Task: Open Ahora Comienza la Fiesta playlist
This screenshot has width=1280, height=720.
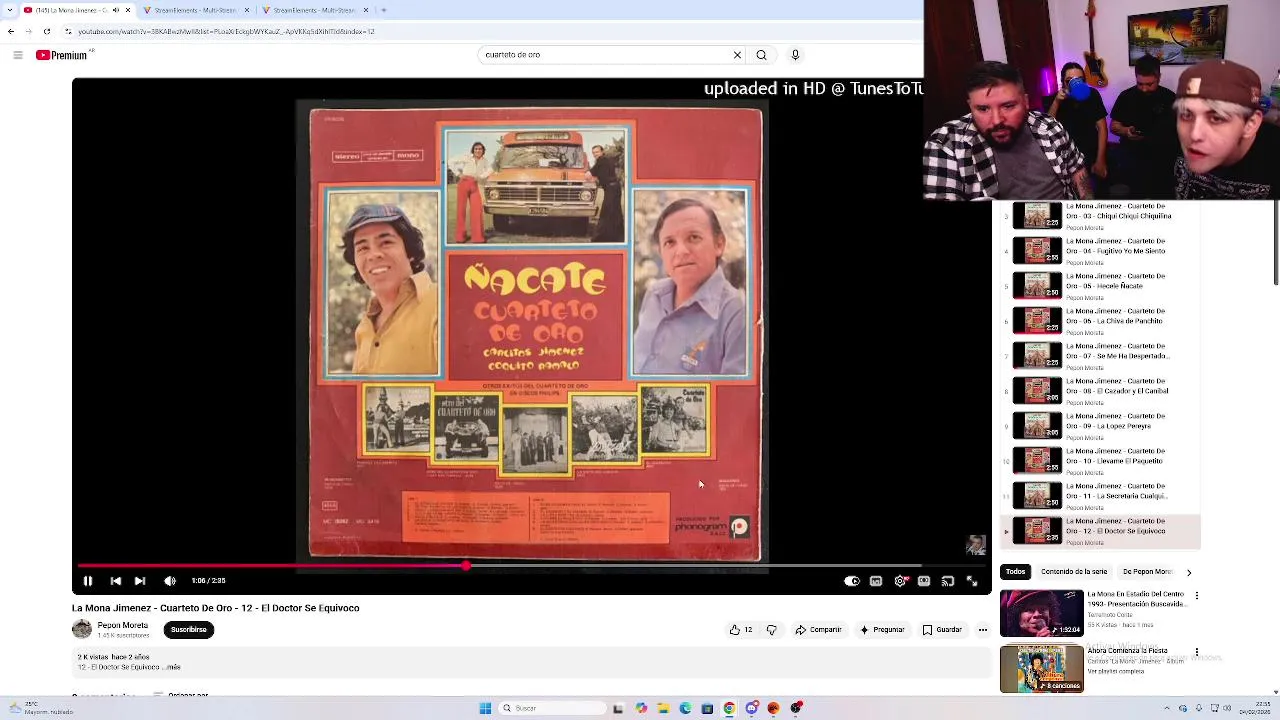Action: click(1042, 669)
